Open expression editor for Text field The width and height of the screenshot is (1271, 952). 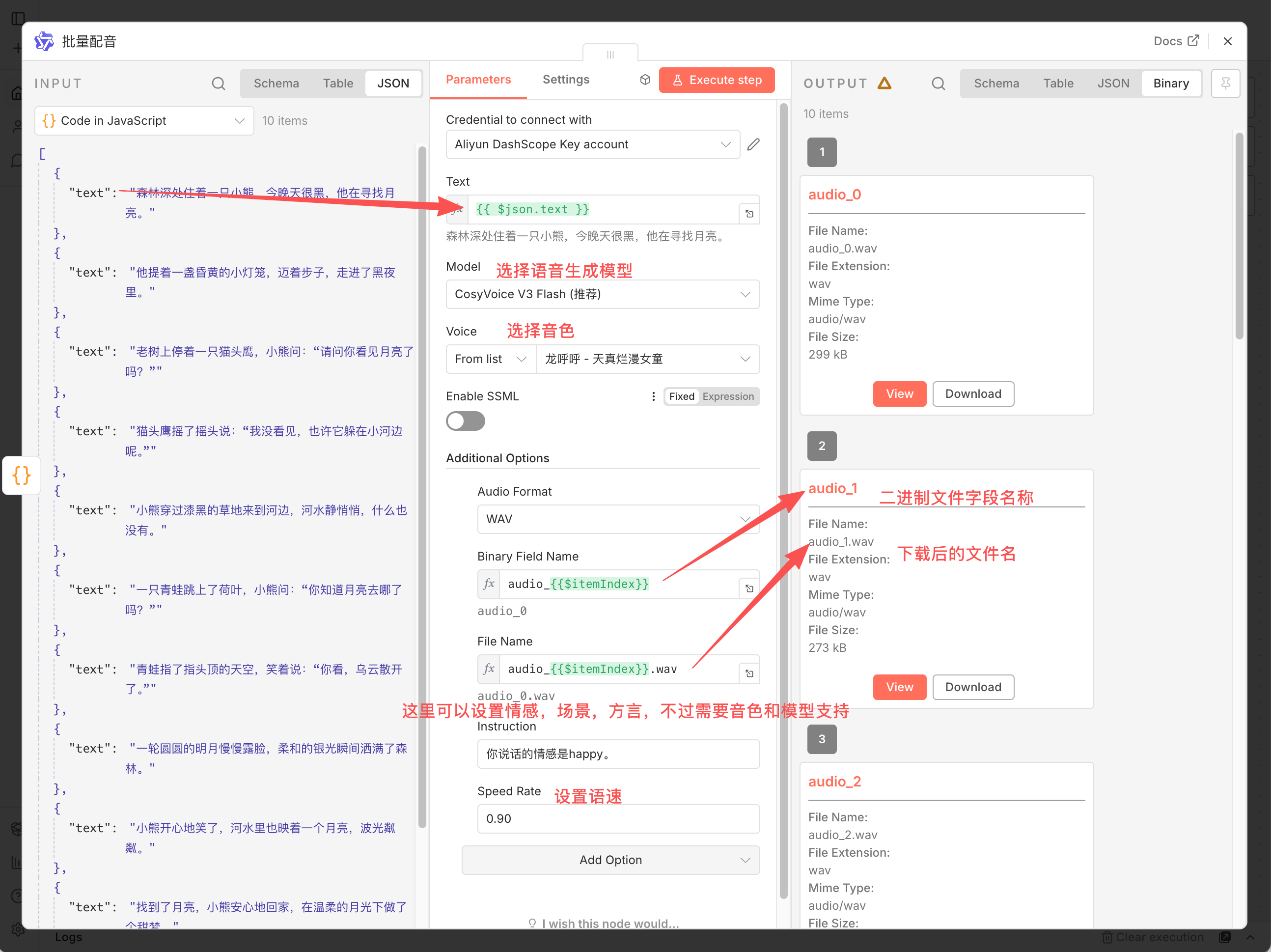pyautogui.click(x=749, y=214)
